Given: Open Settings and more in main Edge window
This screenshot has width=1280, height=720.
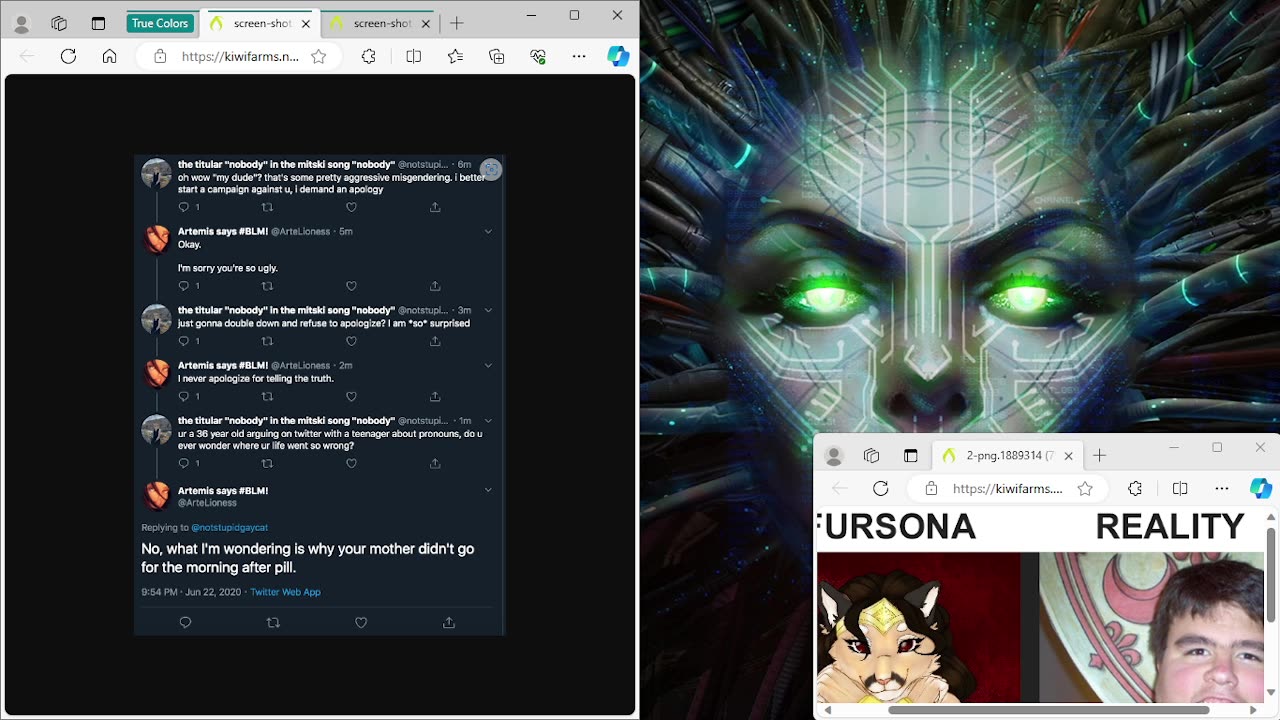Looking at the screenshot, I should (579, 56).
